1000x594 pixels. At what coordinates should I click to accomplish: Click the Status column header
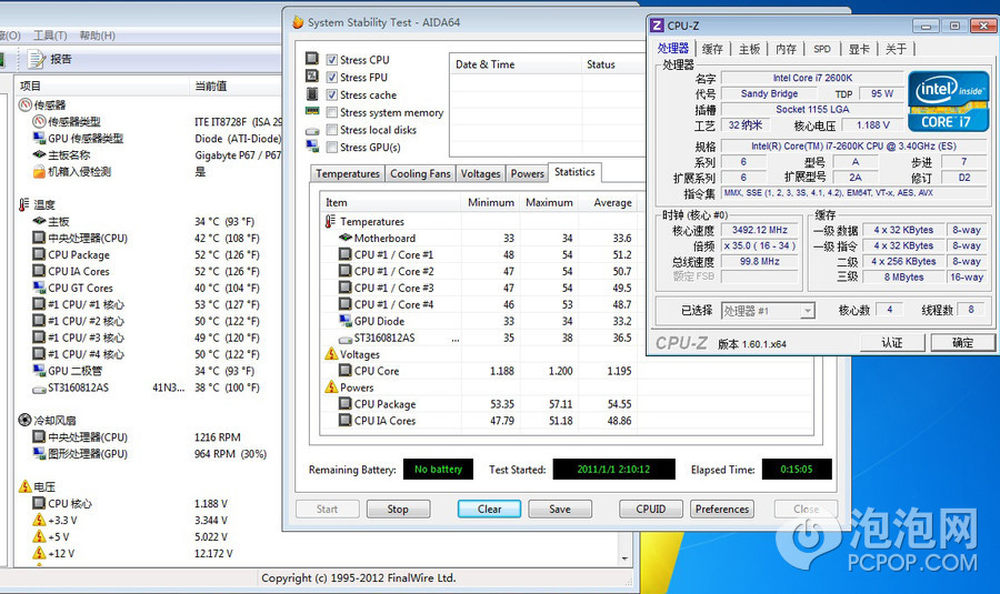(x=614, y=64)
